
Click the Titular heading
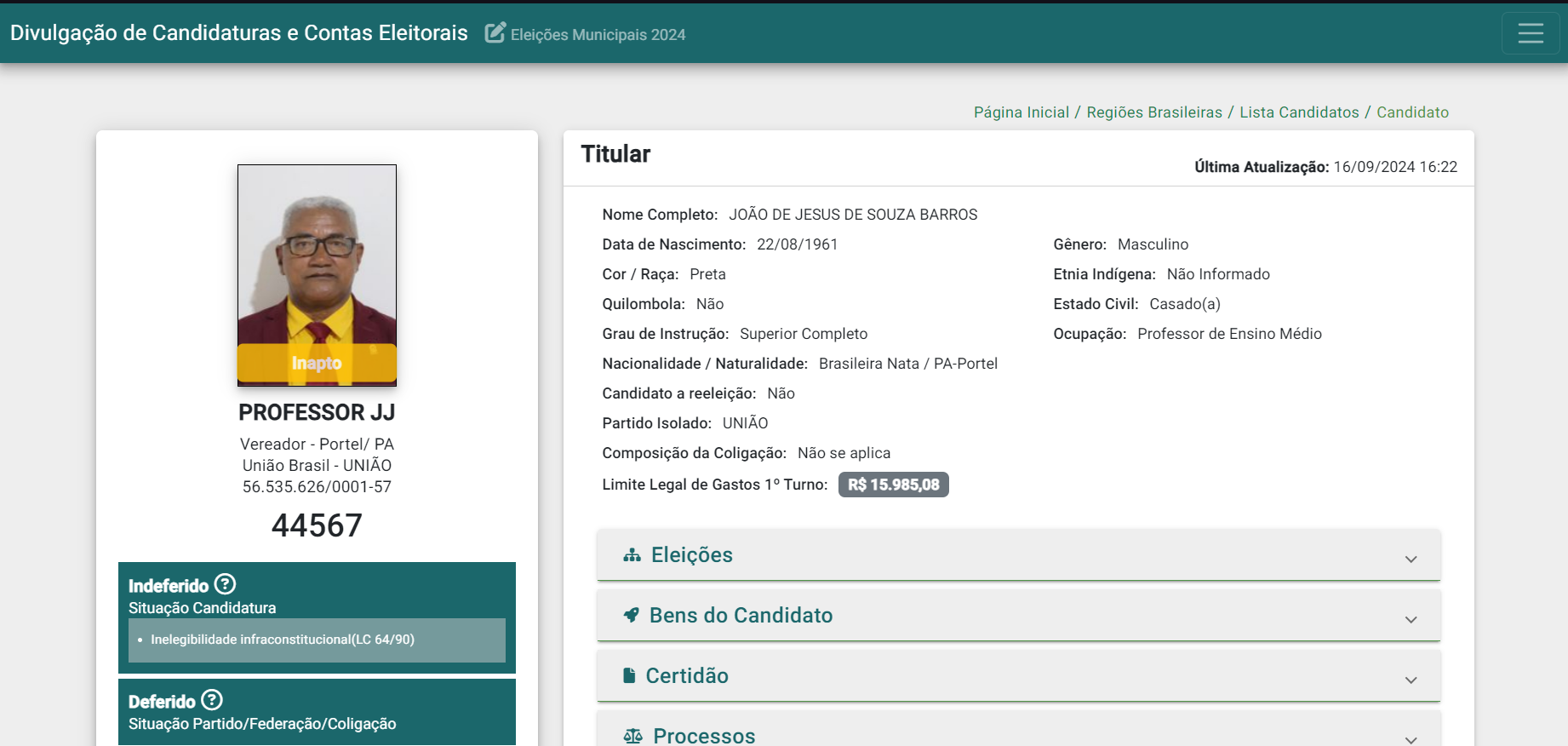(615, 154)
